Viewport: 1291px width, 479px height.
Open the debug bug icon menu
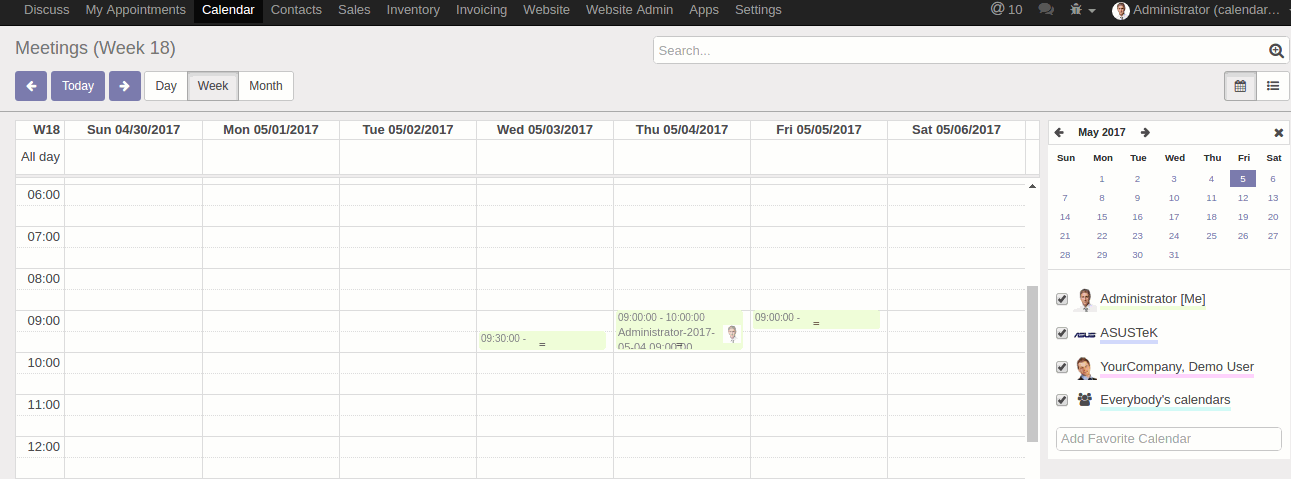[x=1082, y=10]
